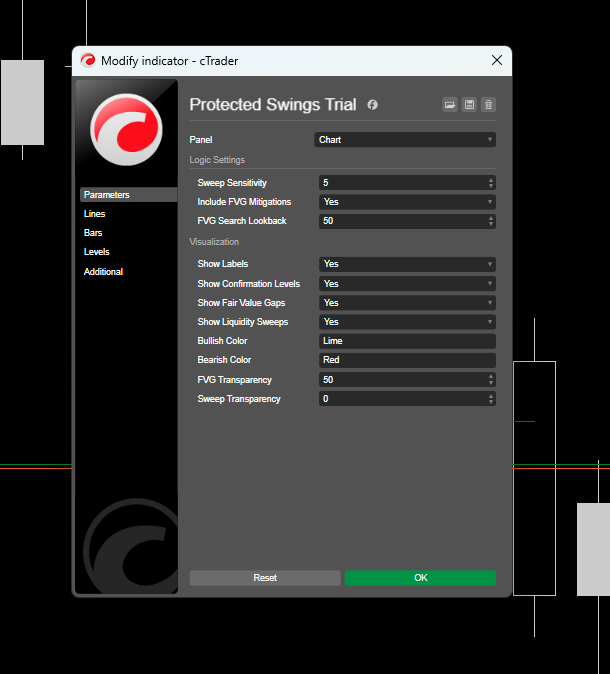Click the cTrader icon in title bar
The image size is (610, 674).
tap(88, 61)
